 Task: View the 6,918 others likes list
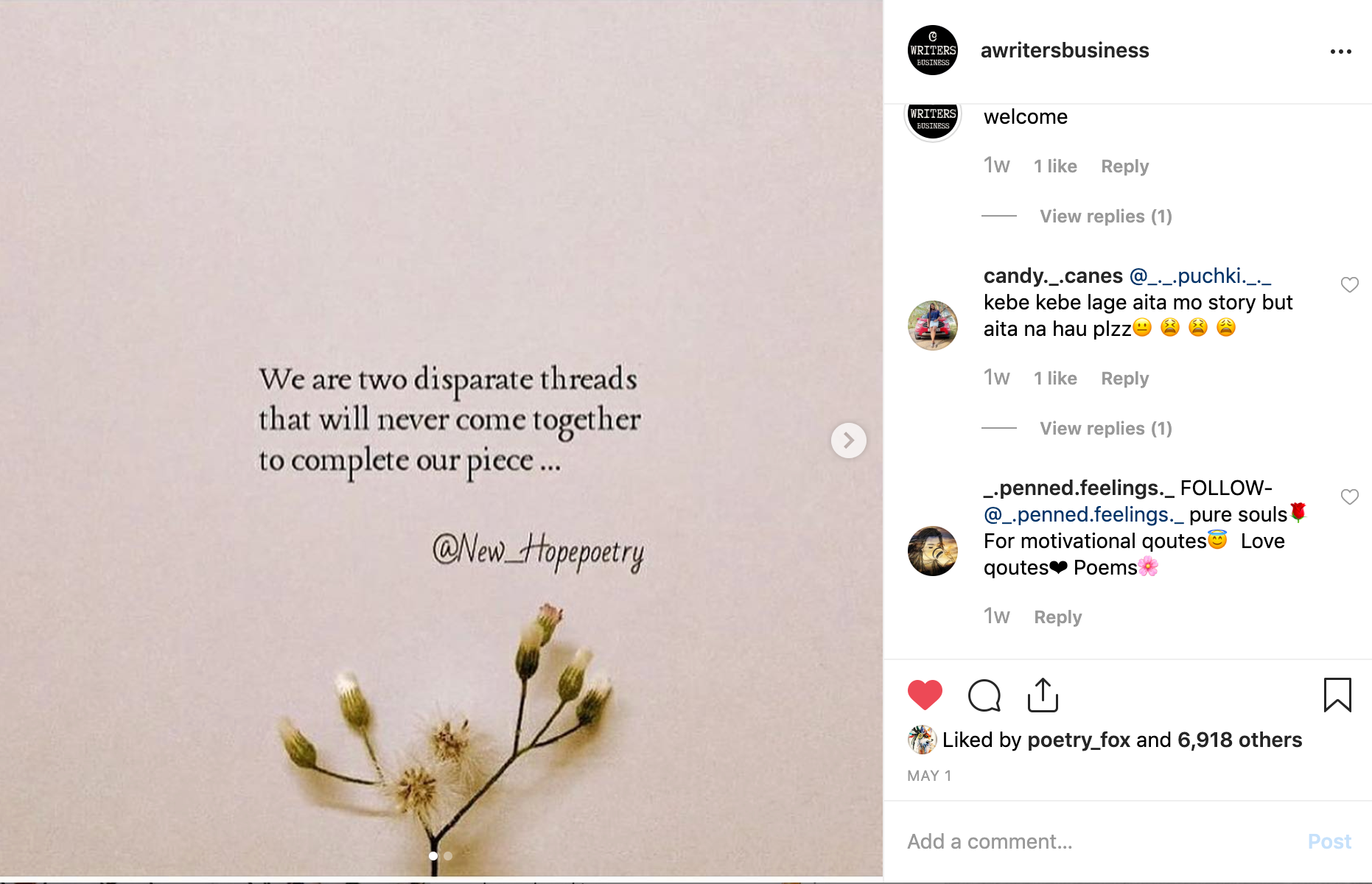pyautogui.click(x=1239, y=740)
